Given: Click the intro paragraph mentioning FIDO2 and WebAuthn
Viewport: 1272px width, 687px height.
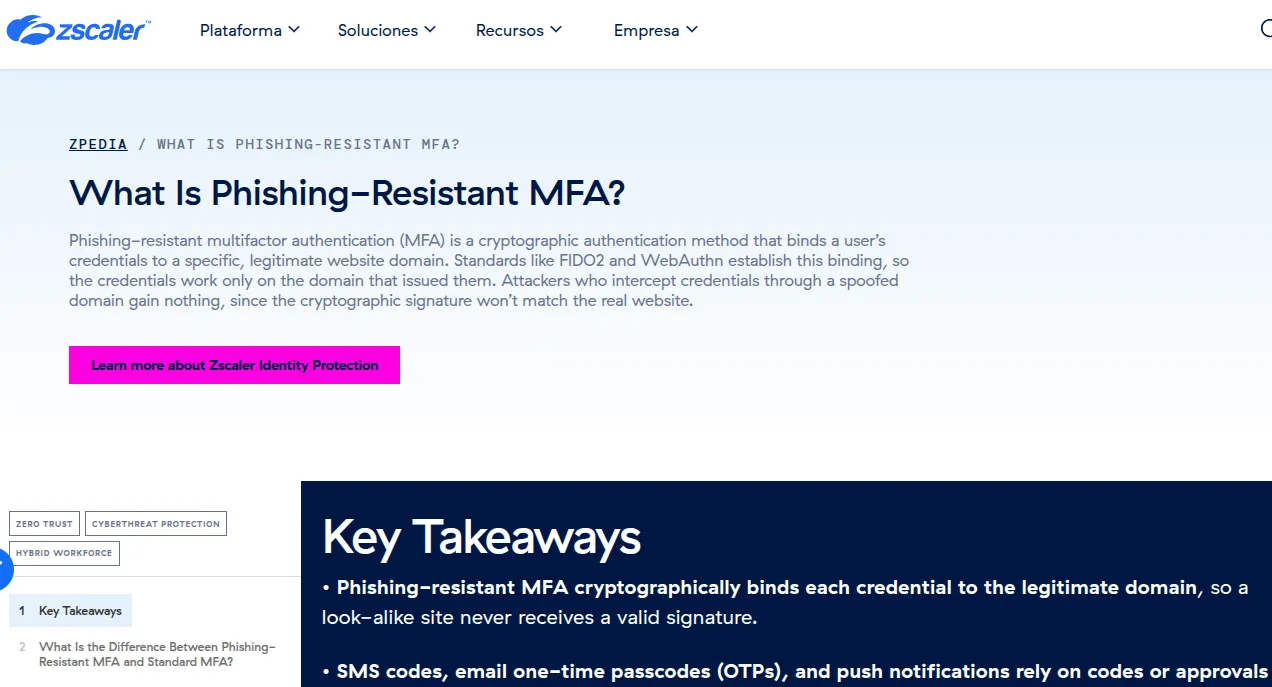Looking at the screenshot, I should 489,270.
